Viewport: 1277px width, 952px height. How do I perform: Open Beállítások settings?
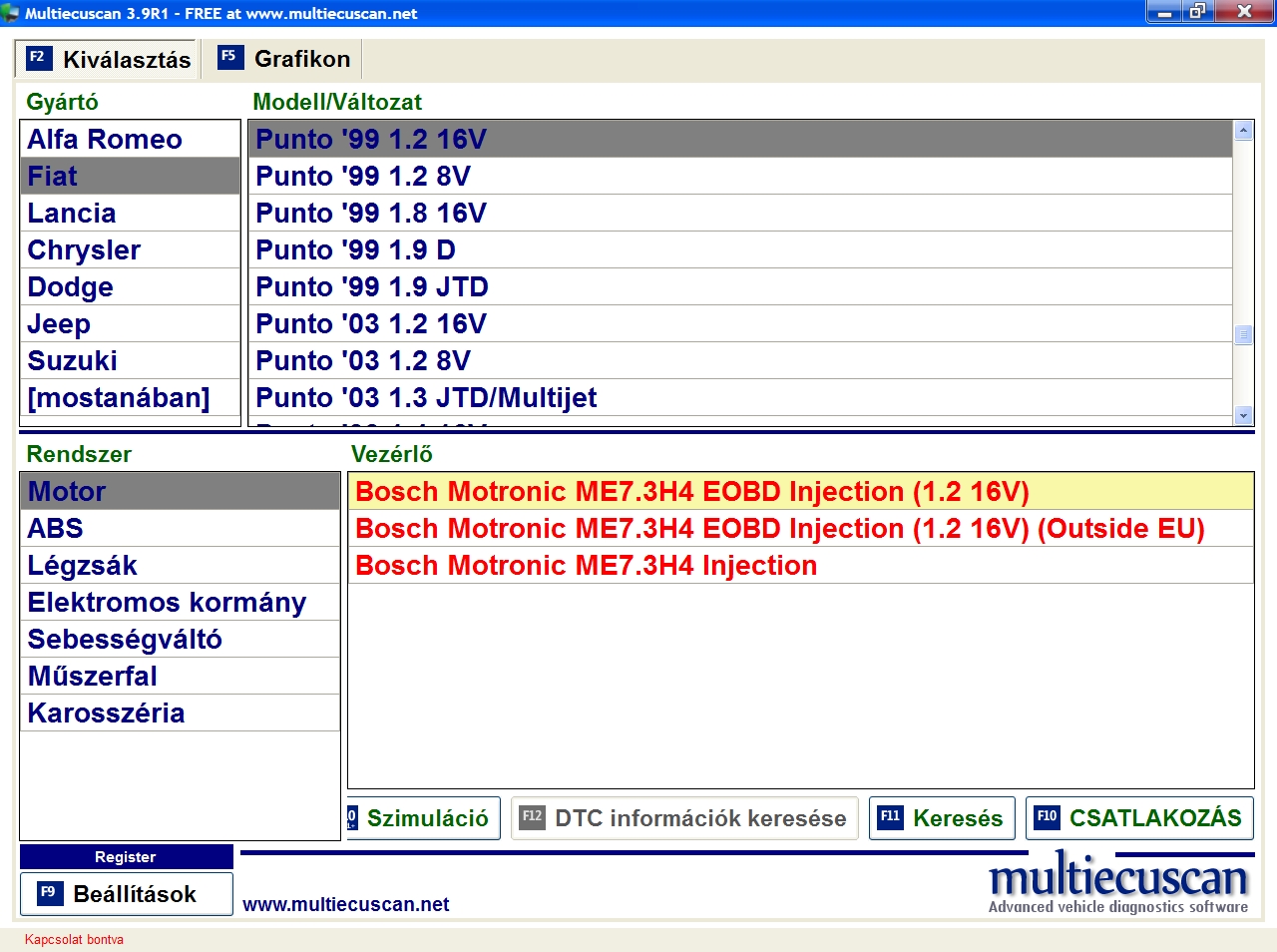click(x=126, y=894)
